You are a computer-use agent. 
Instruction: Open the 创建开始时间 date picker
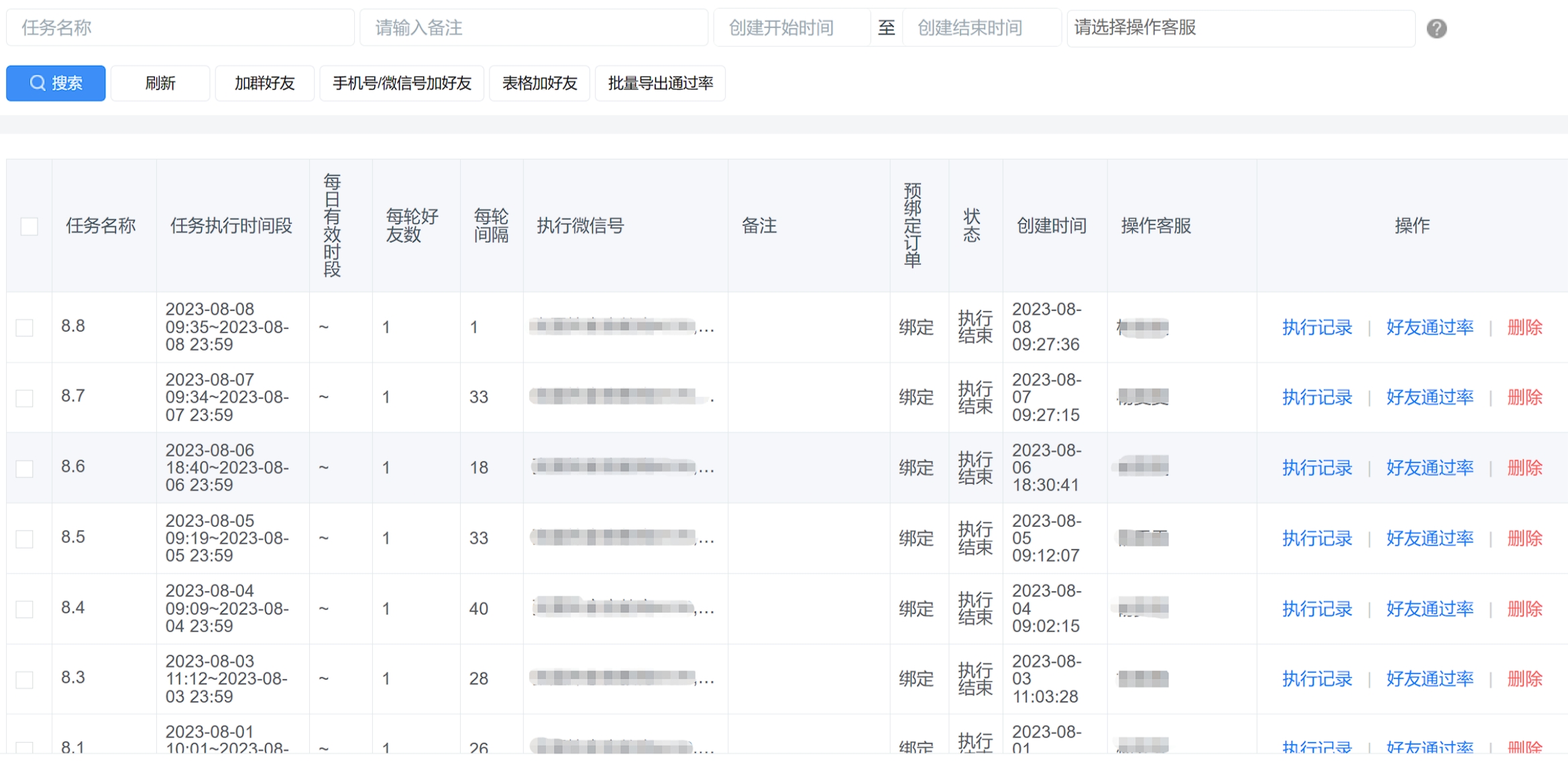point(791,28)
